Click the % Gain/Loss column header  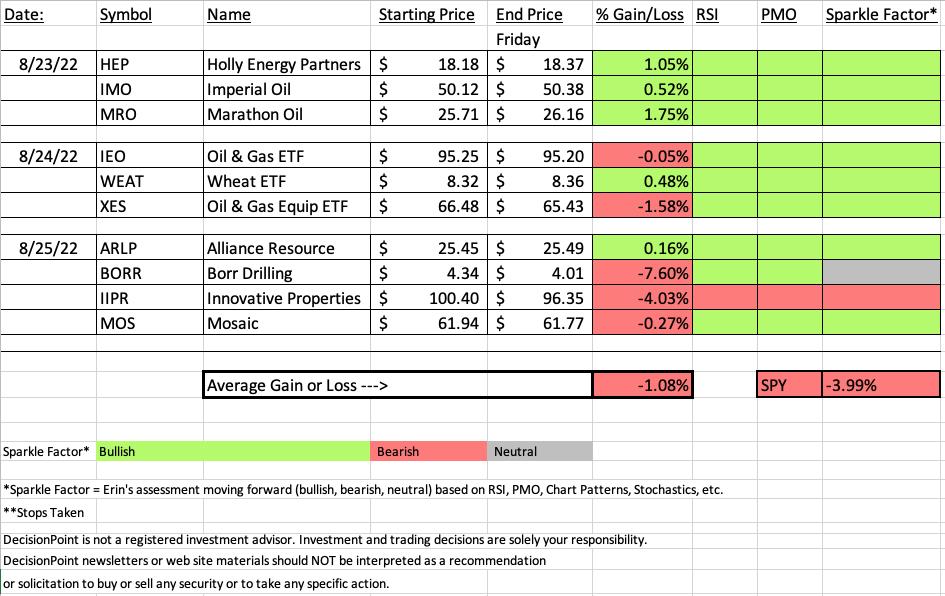pos(642,14)
